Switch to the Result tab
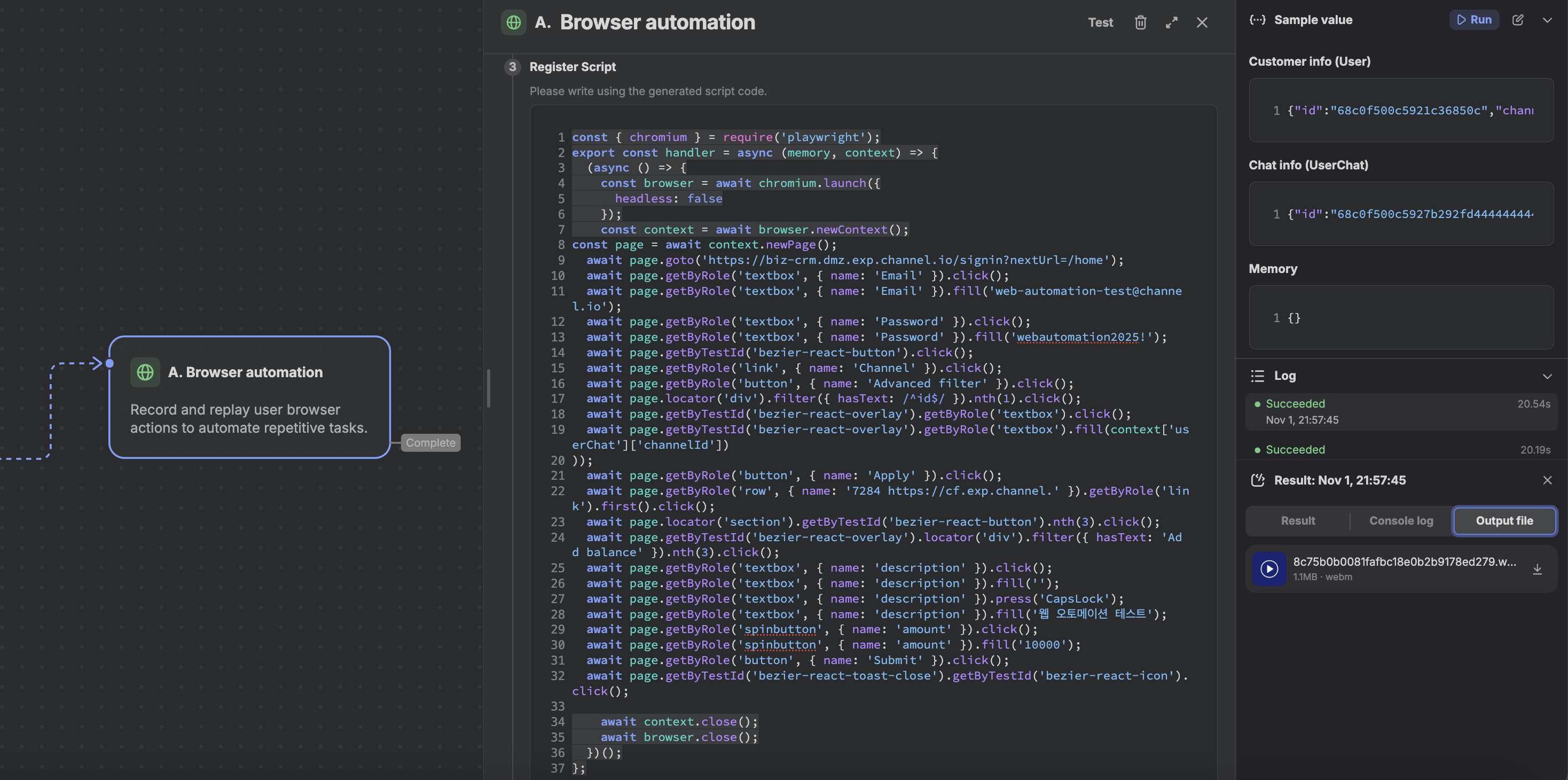The height and width of the screenshot is (780, 1568). click(x=1298, y=520)
